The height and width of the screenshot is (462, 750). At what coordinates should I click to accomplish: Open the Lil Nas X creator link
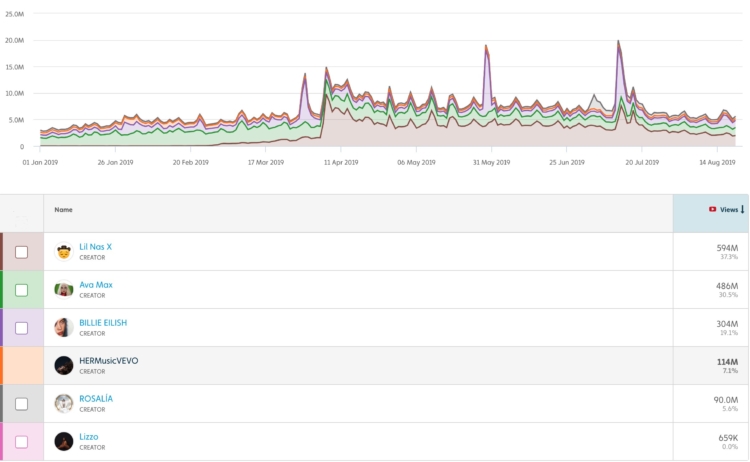(x=96, y=246)
